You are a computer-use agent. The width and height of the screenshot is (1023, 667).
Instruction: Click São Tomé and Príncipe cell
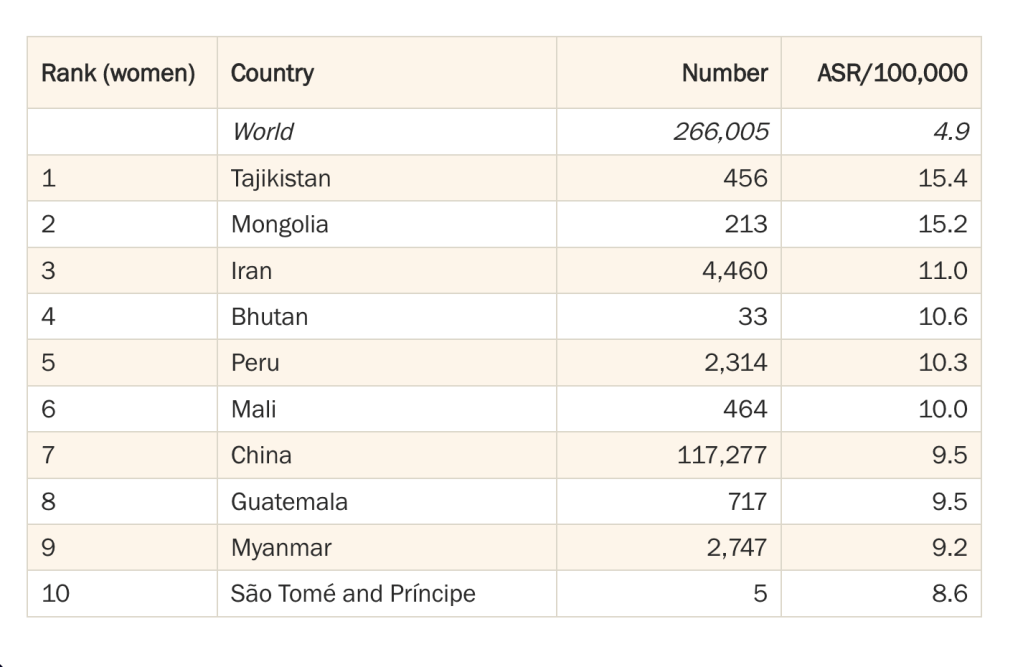[353, 593]
